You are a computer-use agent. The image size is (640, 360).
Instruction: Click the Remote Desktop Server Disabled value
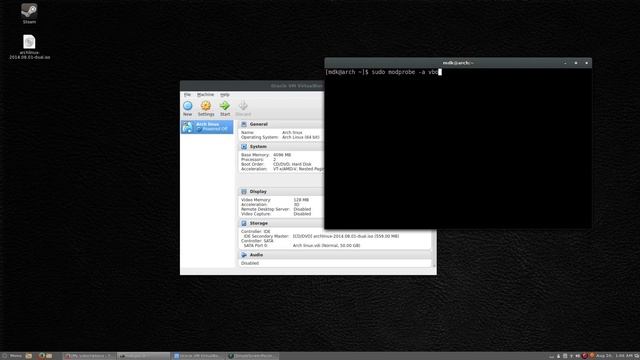click(302, 209)
